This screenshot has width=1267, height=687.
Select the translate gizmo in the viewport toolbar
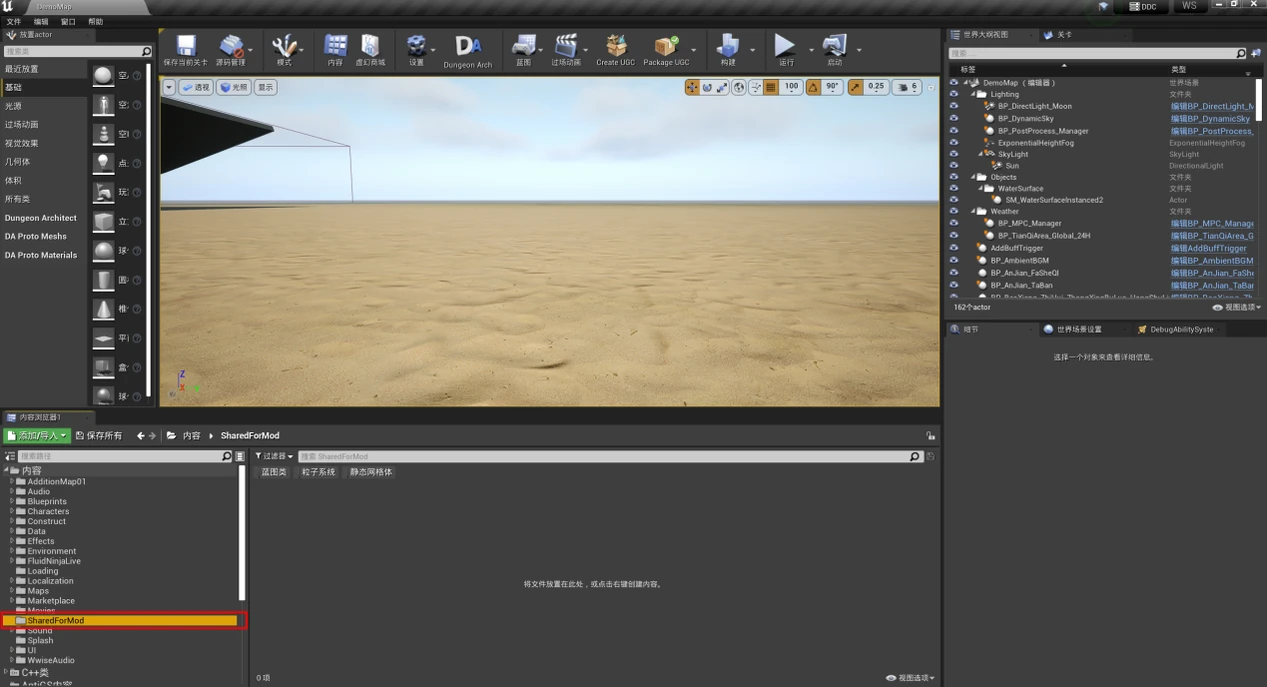coord(692,87)
